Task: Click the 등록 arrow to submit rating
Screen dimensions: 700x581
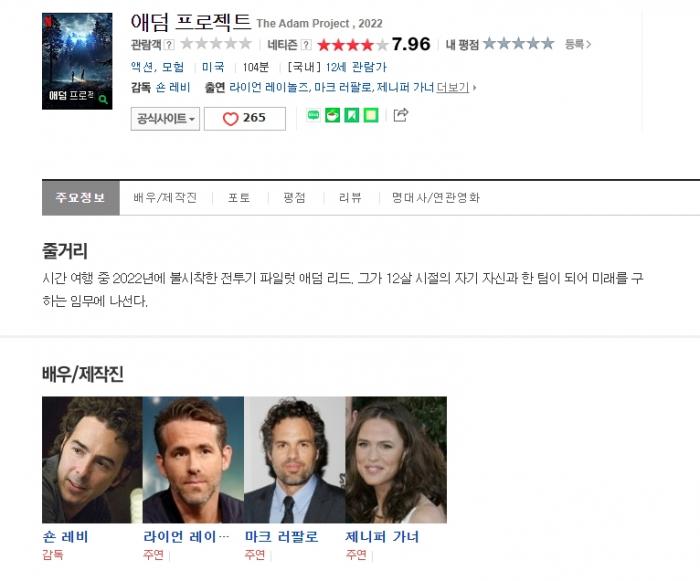Action: tap(578, 44)
